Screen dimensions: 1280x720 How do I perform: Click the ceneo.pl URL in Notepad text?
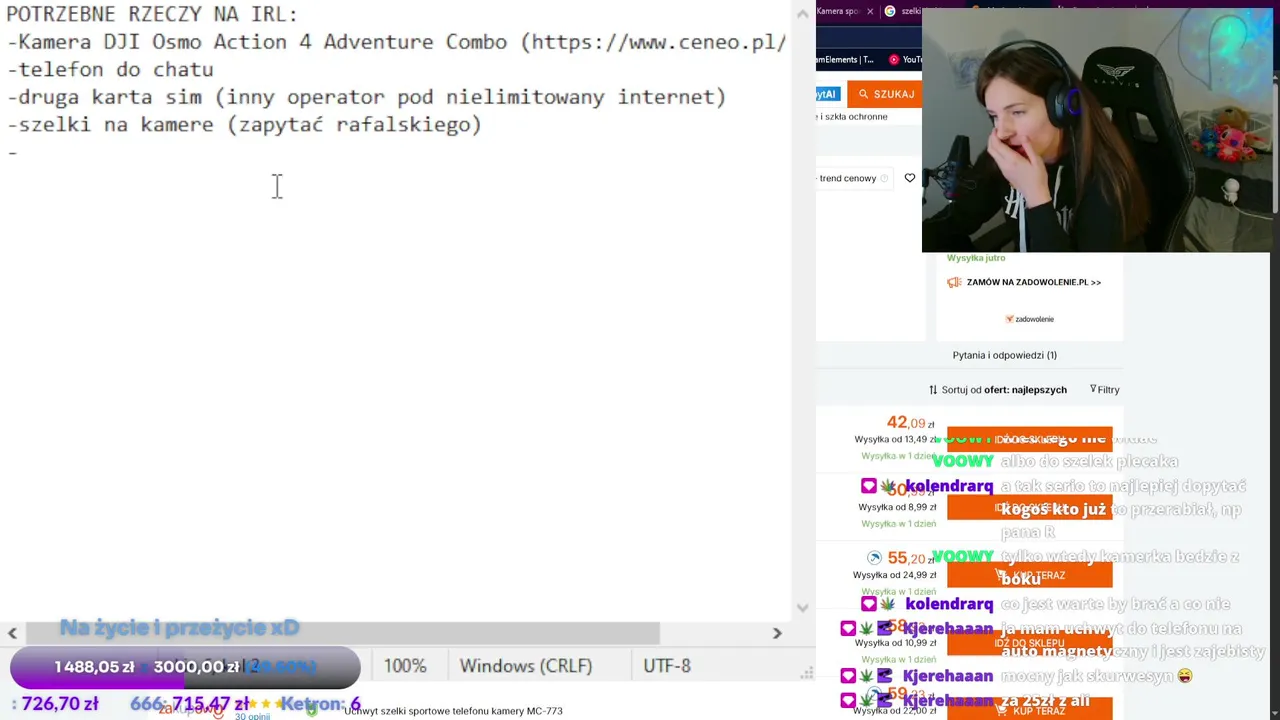[x=658, y=42]
